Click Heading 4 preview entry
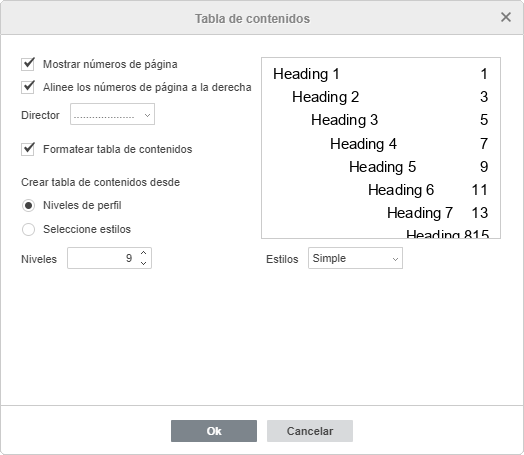Screen dimensions: 524x455 pos(363,144)
